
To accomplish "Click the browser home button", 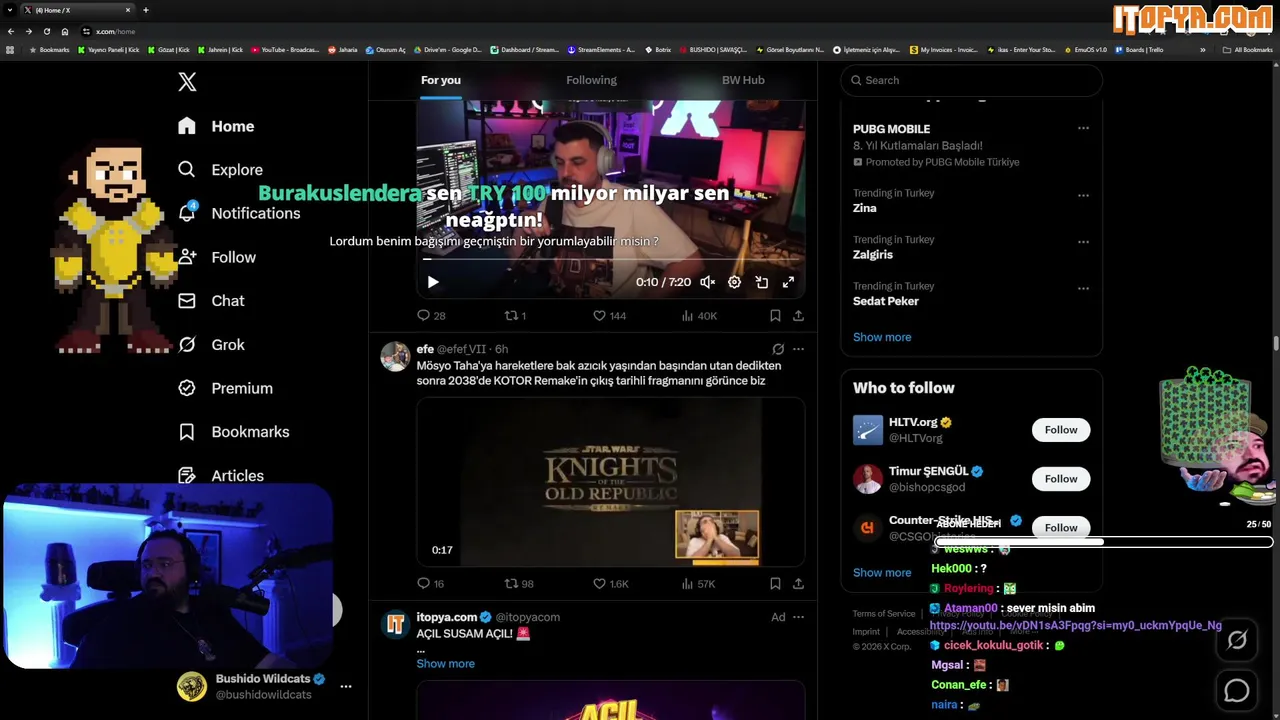I will [x=65, y=31].
